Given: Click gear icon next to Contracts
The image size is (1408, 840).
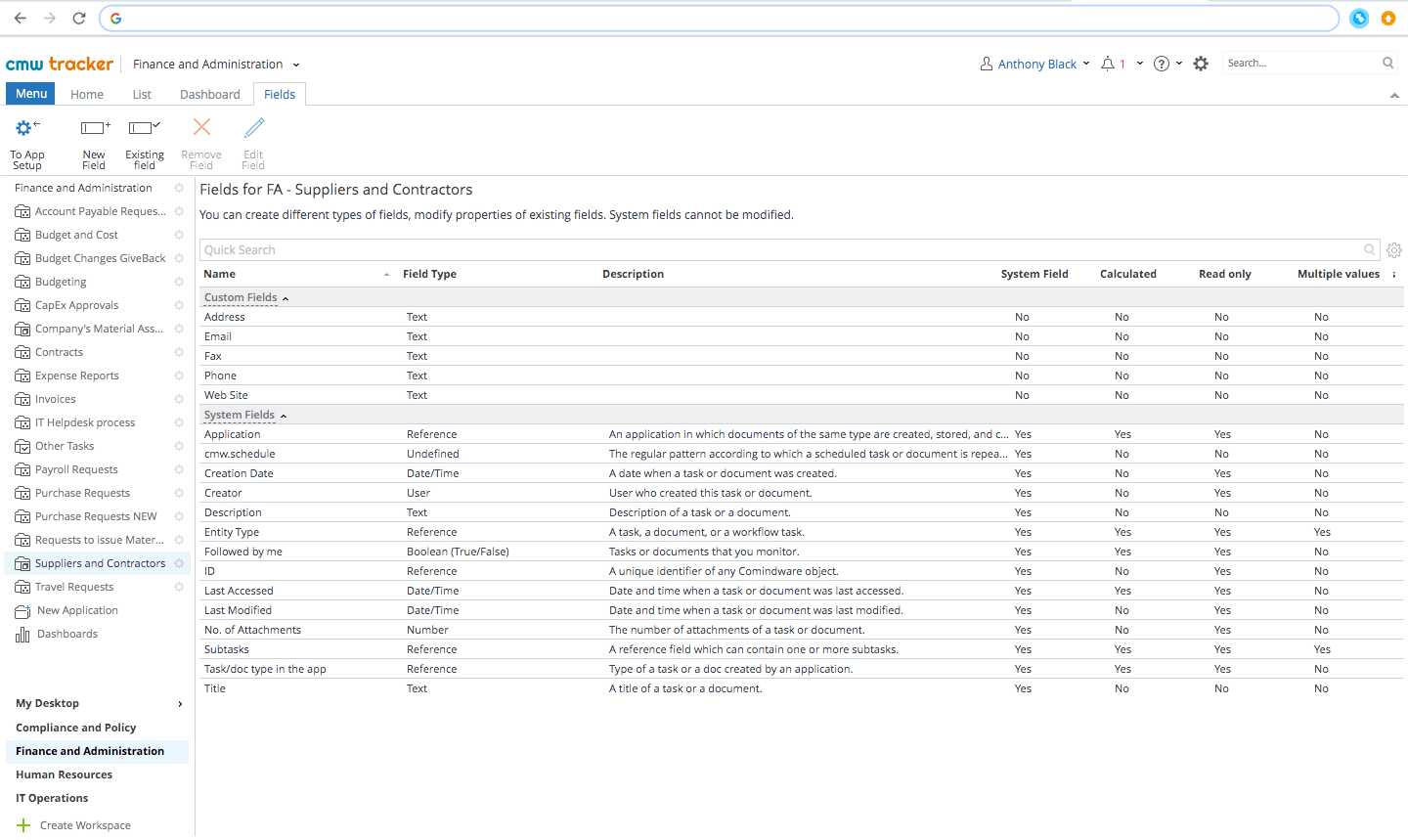Looking at the screenshot, I should click(x=179, y=352).
